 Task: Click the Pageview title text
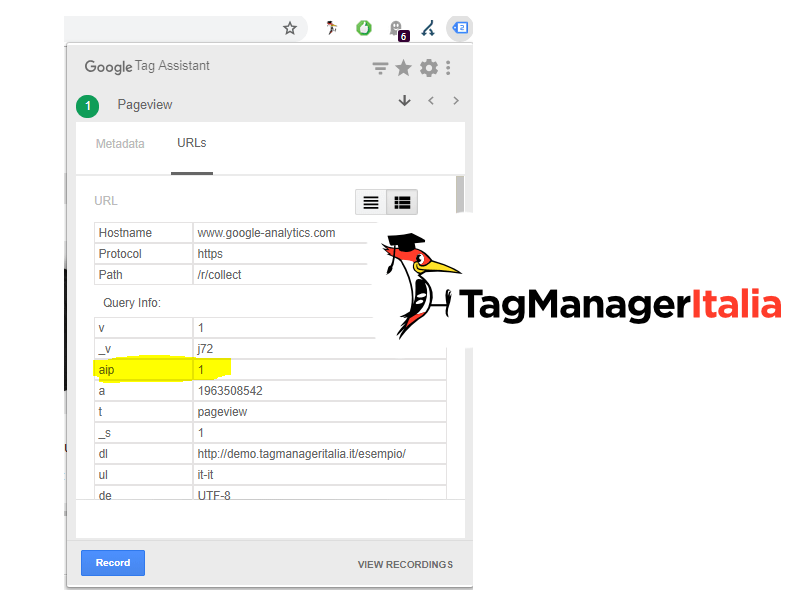pos(145,105)
